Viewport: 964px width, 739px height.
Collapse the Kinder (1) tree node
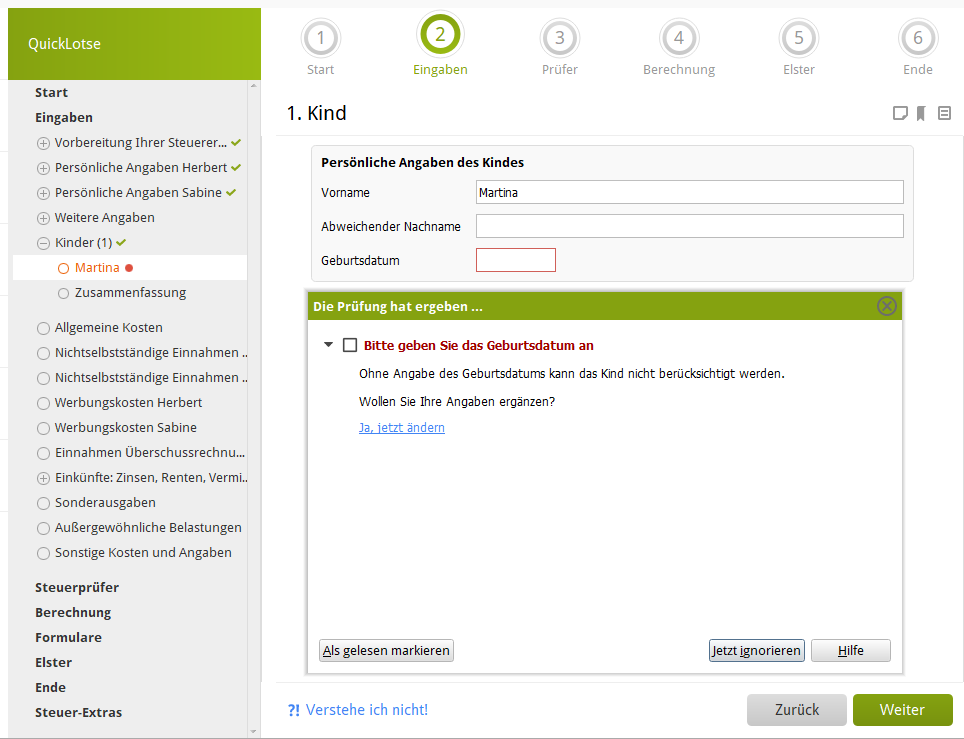[43, 243]
